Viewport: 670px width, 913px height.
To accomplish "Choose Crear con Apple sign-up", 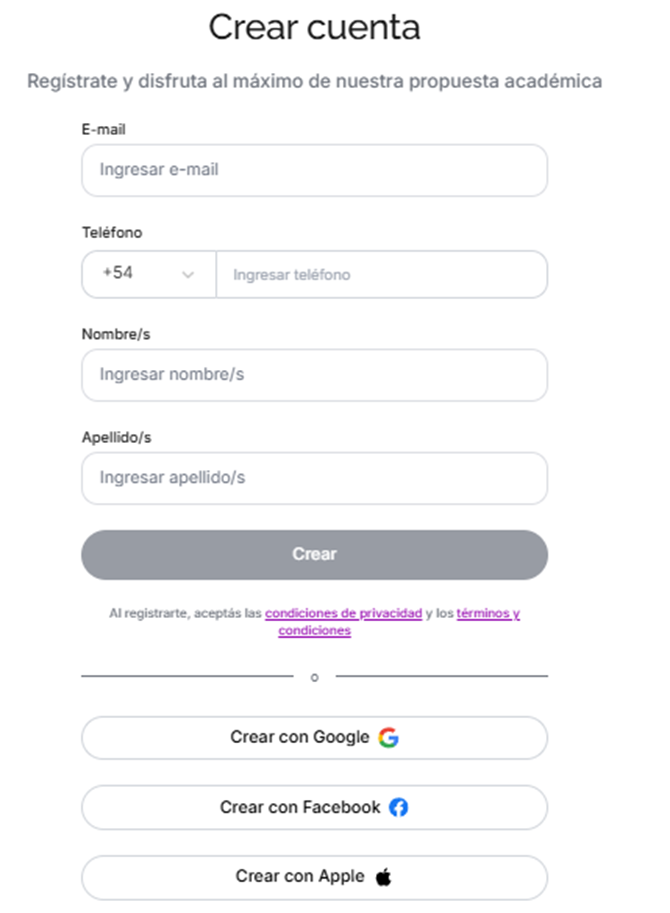I will tap(314, 877).
